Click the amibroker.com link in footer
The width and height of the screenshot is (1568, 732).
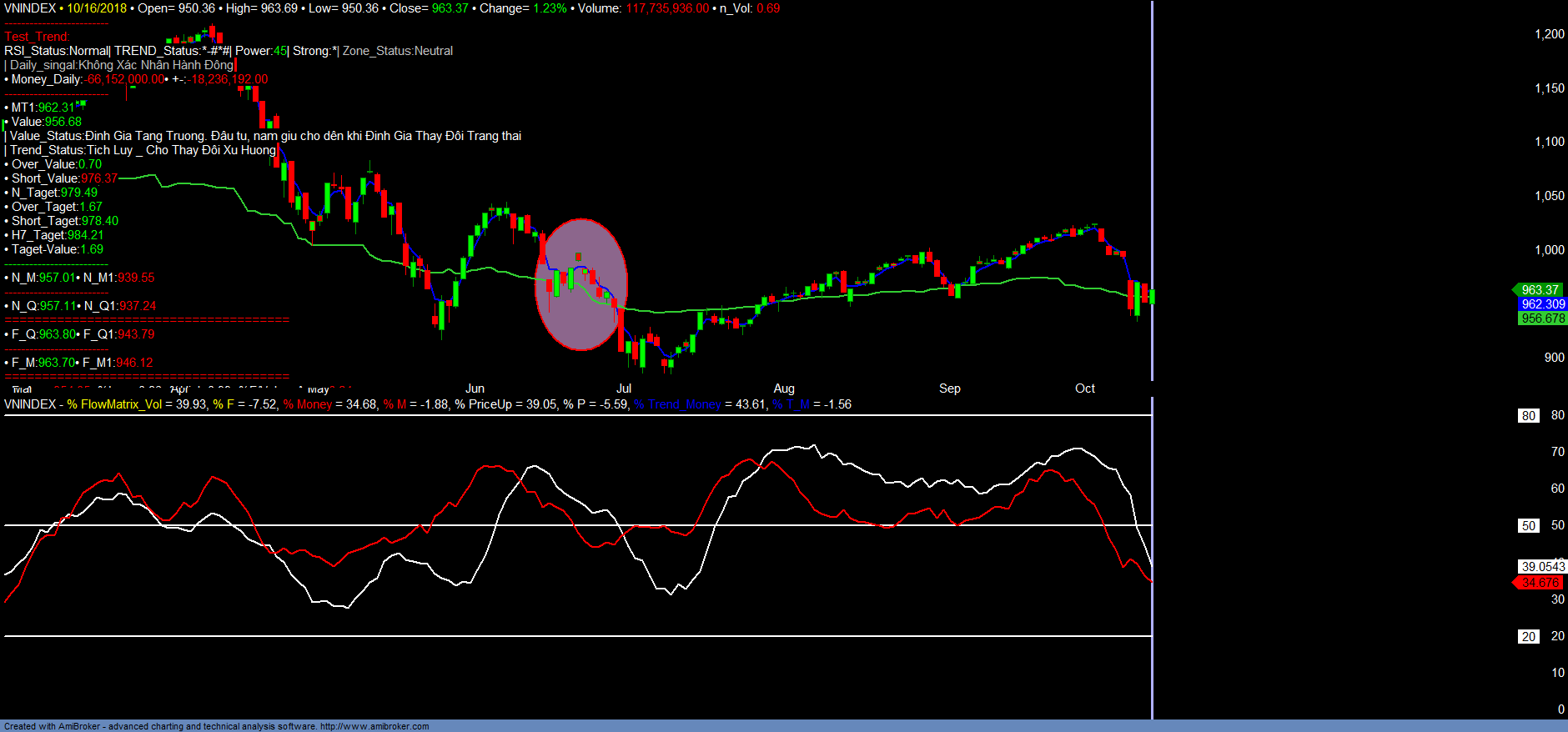coord(374,726)
